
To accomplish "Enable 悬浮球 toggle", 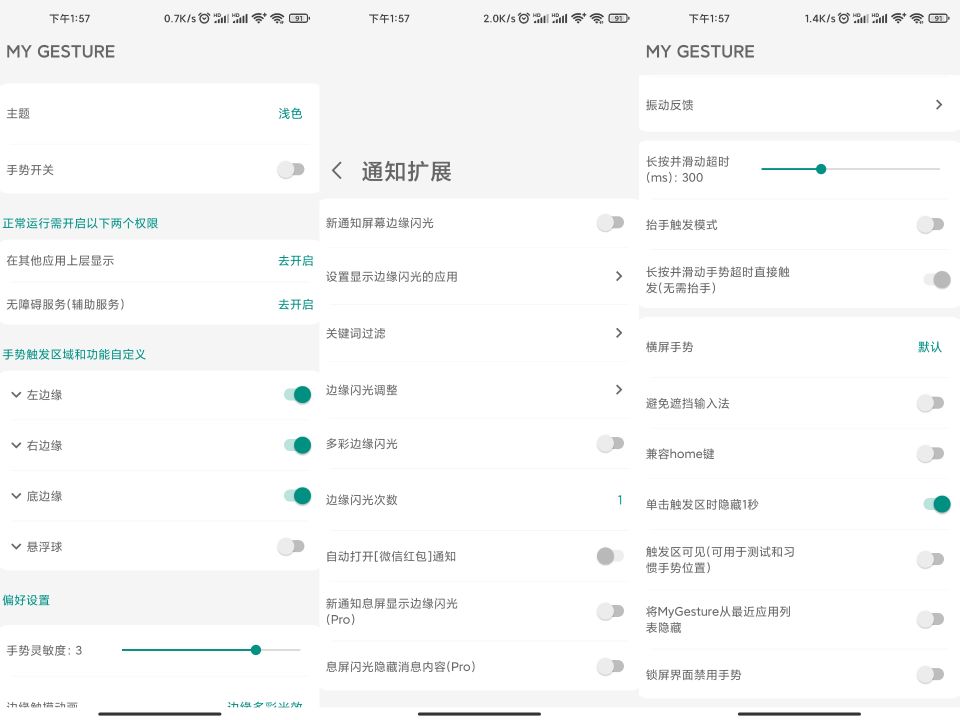I will (291, 546).
